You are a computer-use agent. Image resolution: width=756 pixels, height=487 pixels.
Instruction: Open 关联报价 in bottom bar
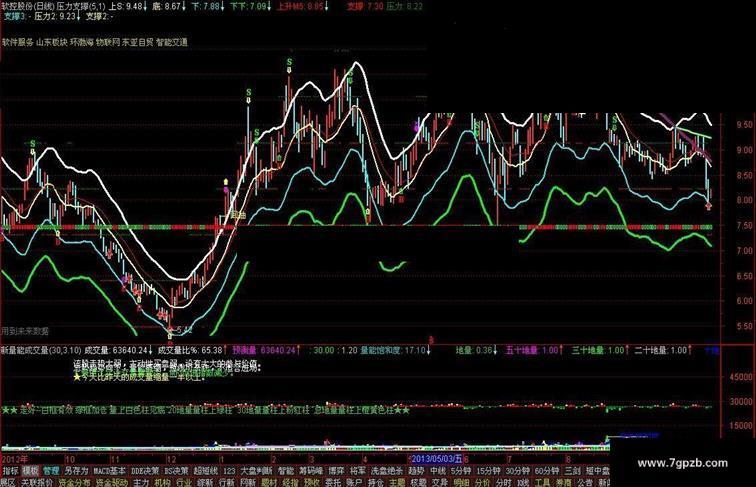click(37, 483)
